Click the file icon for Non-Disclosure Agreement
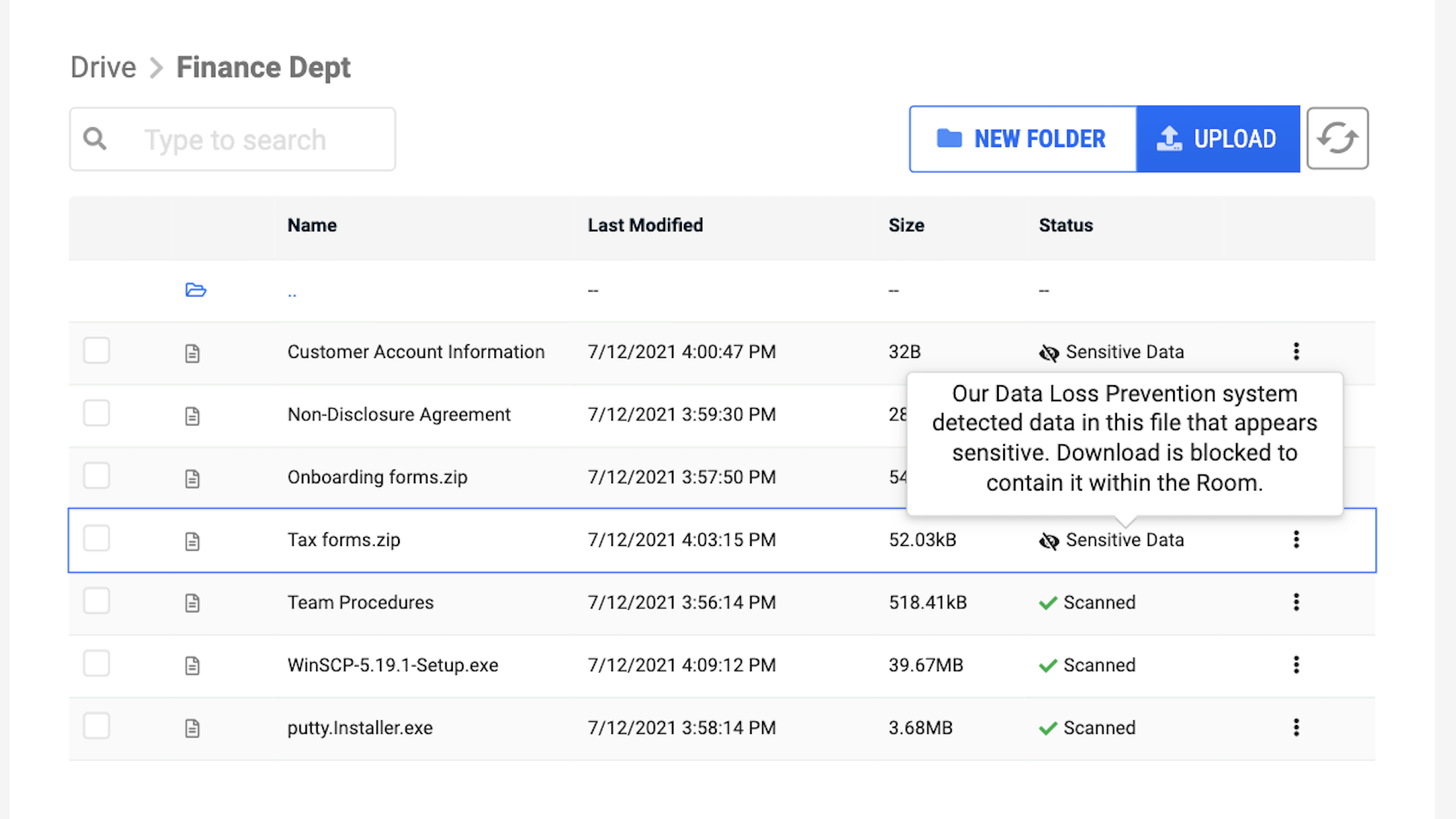The image size is (1456, 819). [x=193, y=416]
